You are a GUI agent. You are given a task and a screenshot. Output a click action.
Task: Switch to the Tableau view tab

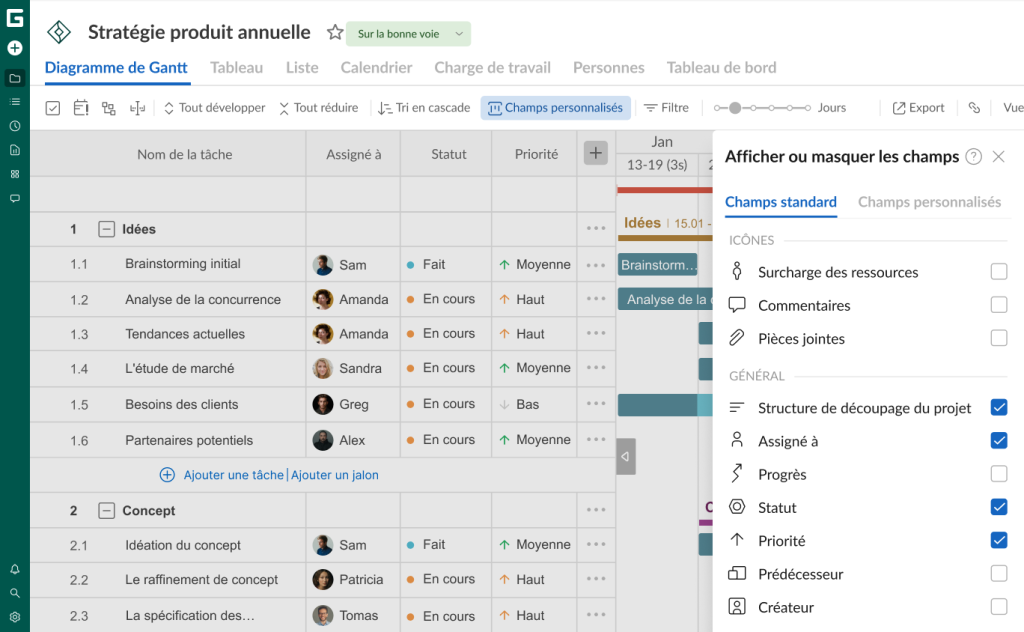(x=236, y=67)
